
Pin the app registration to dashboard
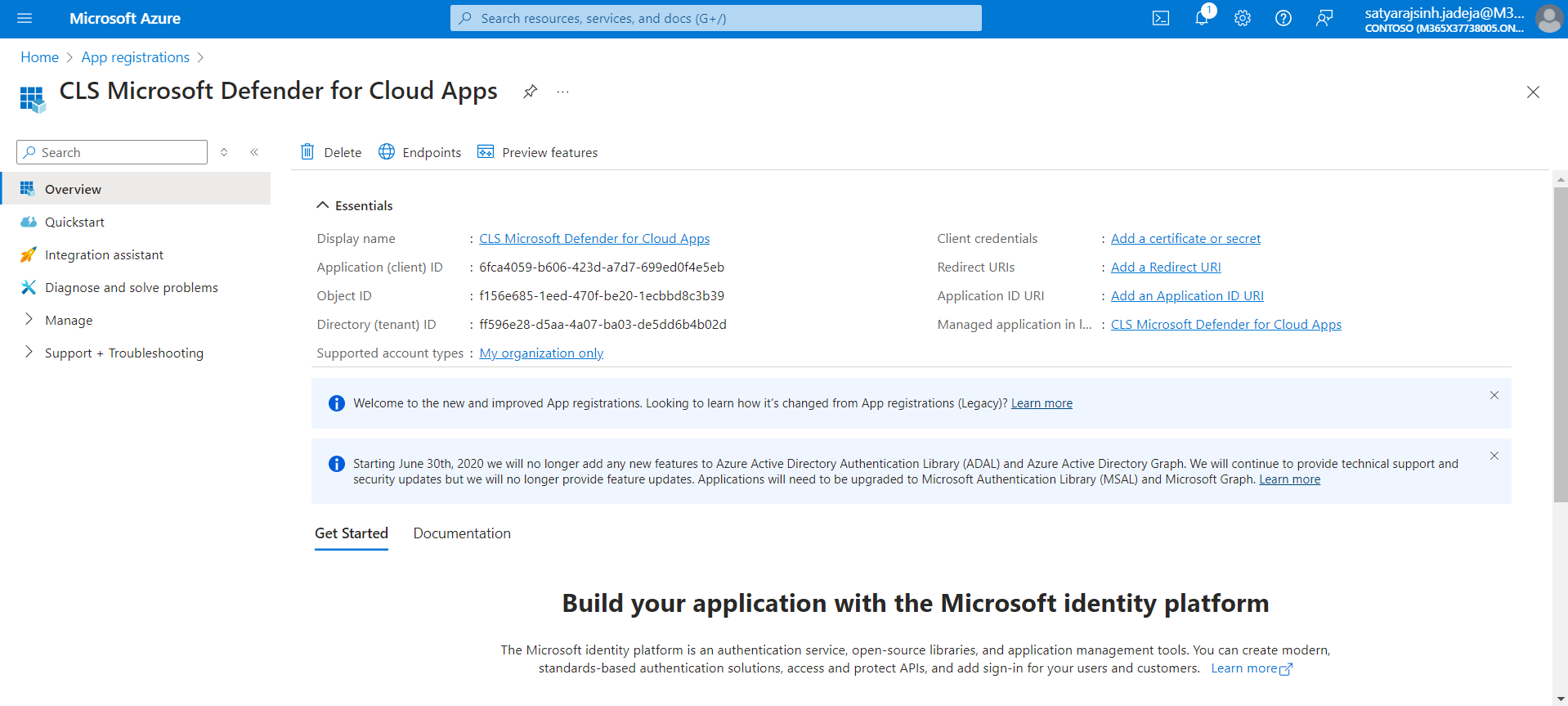tap(531, 92)
